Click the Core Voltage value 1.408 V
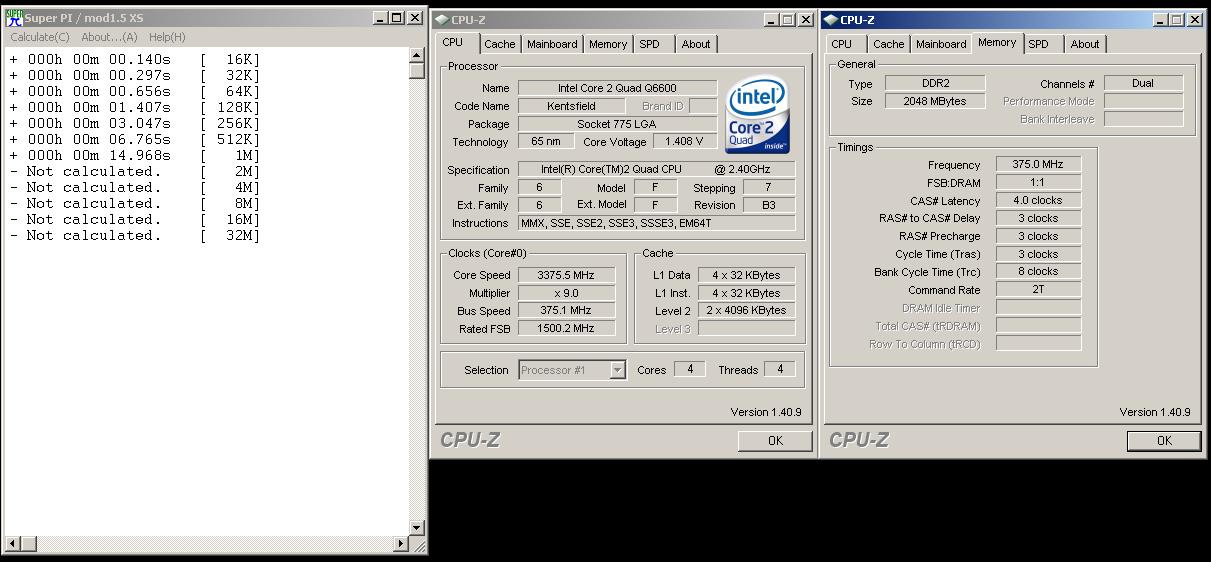 pyautogui.click(x=684, y=142)
